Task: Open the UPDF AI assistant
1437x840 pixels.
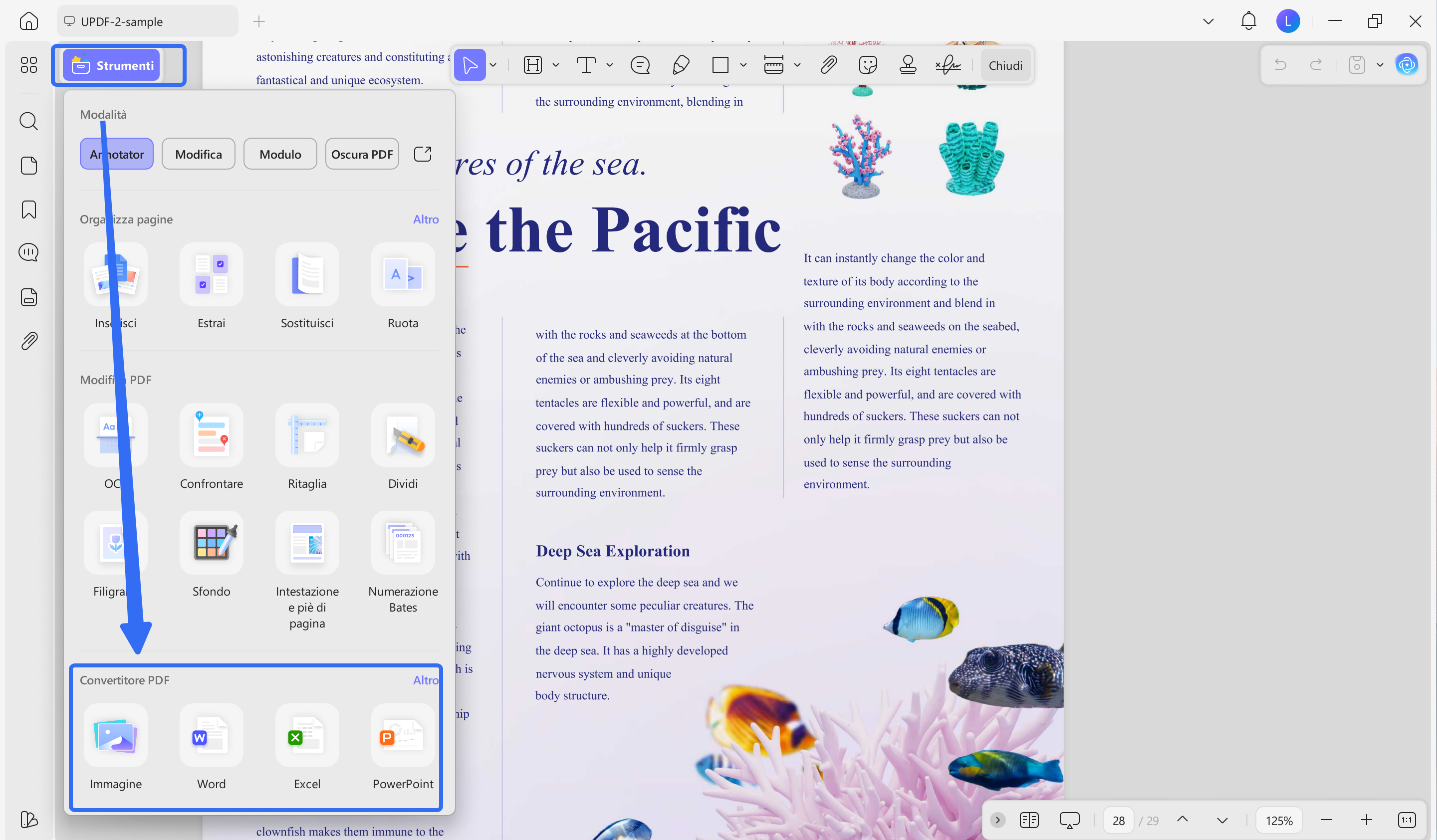Action: point(1407,64)
